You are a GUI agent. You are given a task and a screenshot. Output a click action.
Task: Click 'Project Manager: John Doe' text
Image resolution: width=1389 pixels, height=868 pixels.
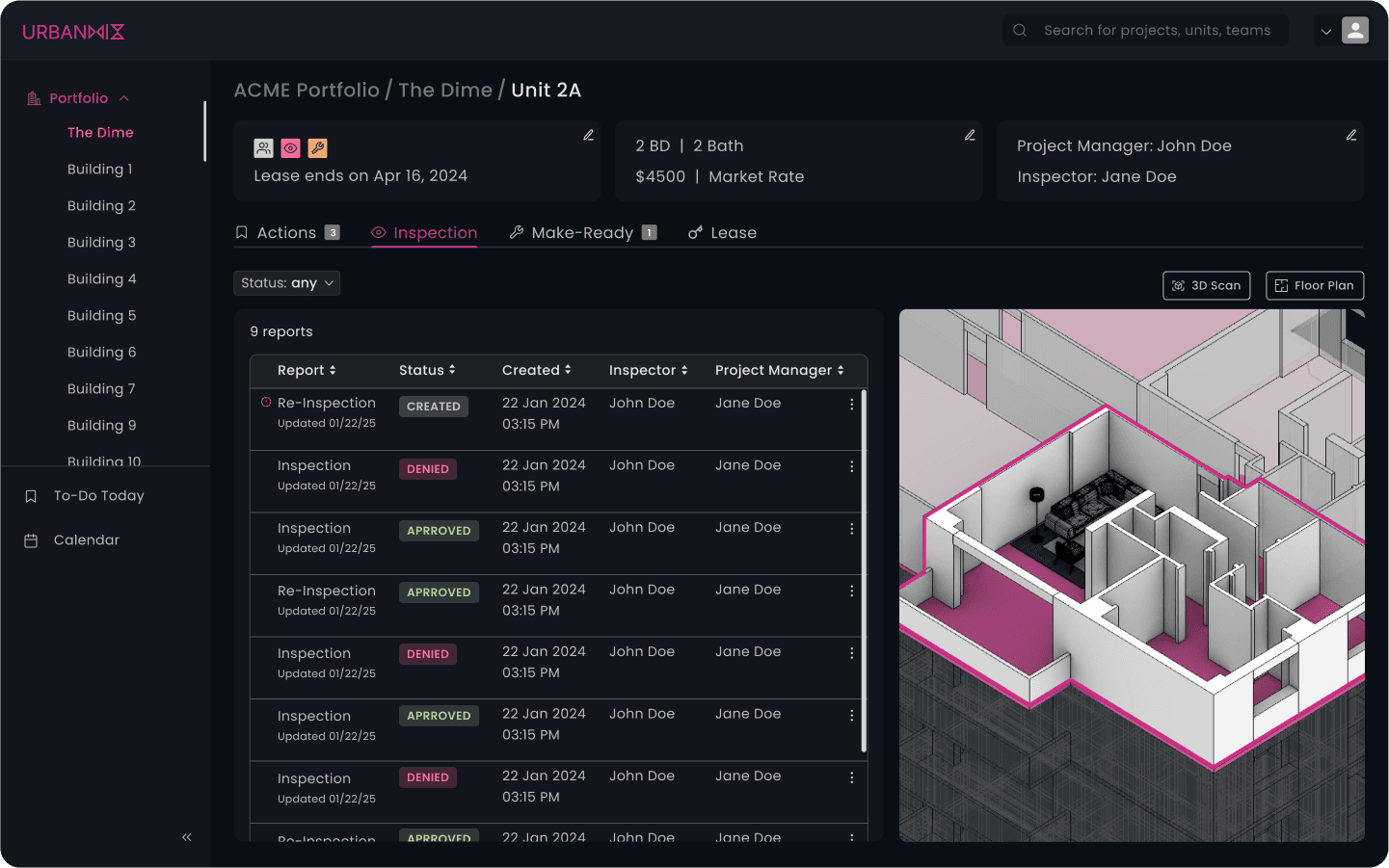1124,146
